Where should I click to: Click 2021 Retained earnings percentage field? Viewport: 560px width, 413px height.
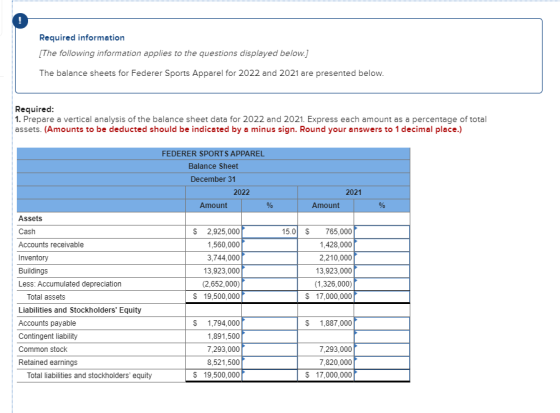tap(382, 362)
